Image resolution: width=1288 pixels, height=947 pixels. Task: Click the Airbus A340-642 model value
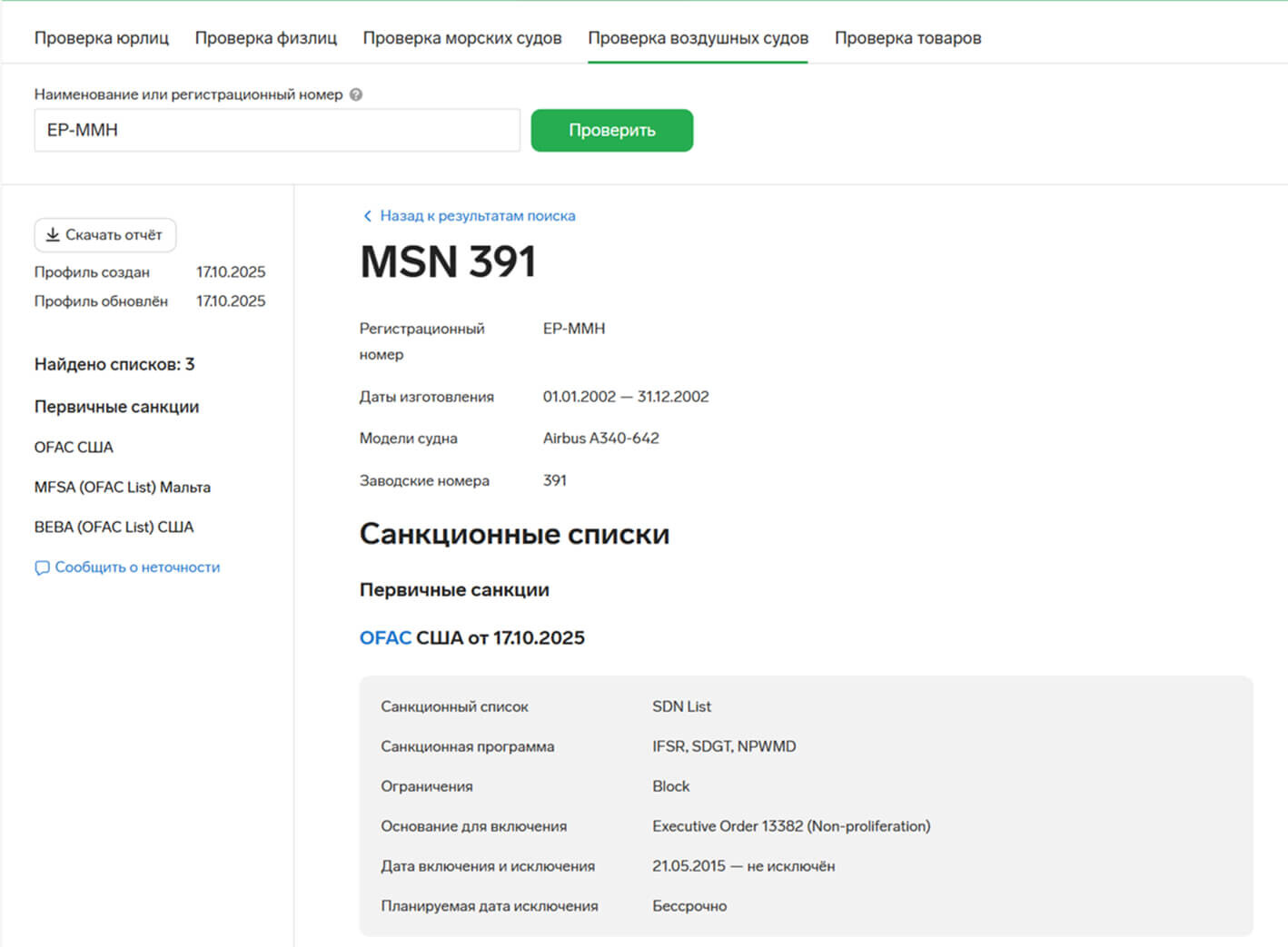click(x=600, y=439)
